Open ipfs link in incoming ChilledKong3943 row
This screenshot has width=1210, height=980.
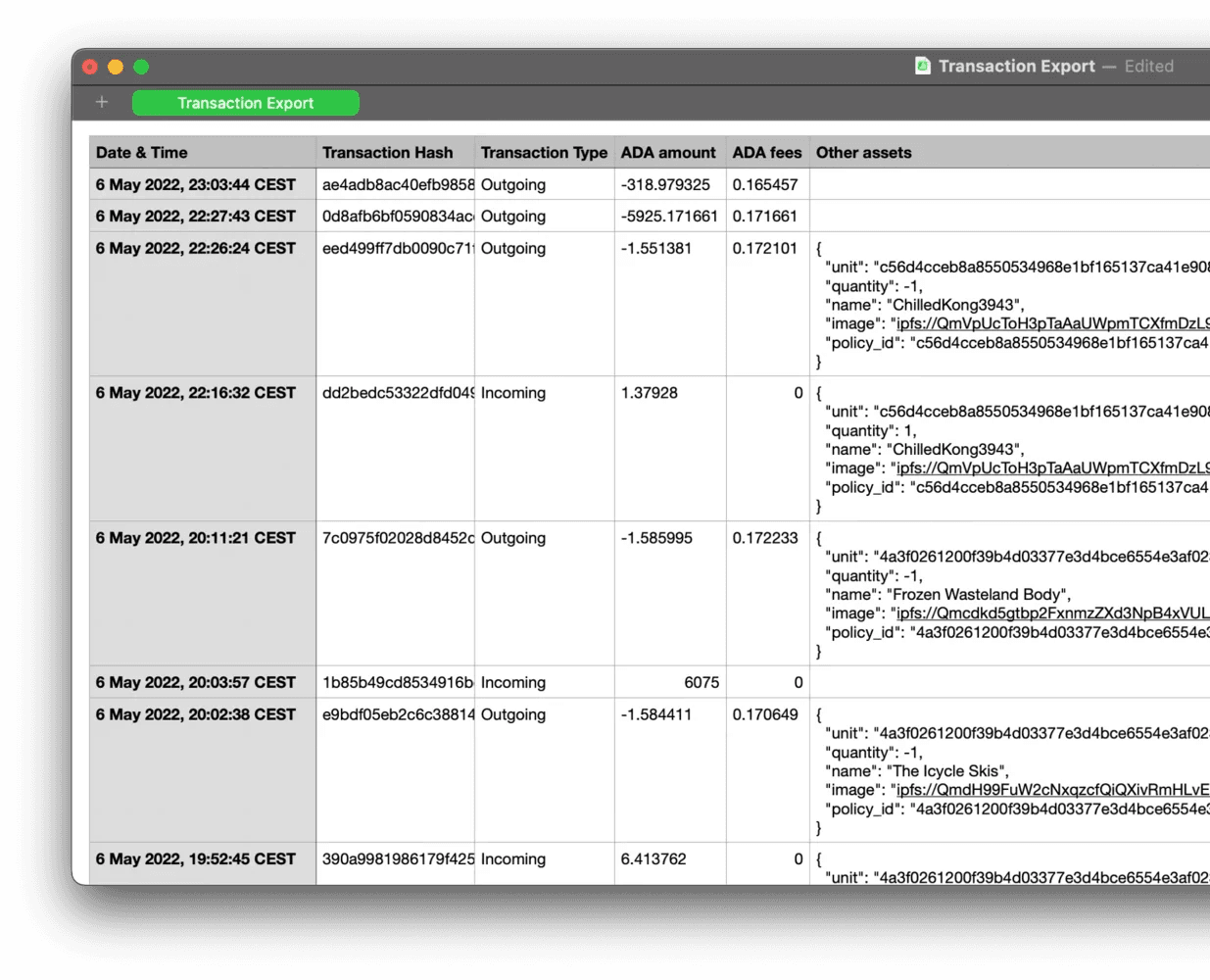(1053, 468)
